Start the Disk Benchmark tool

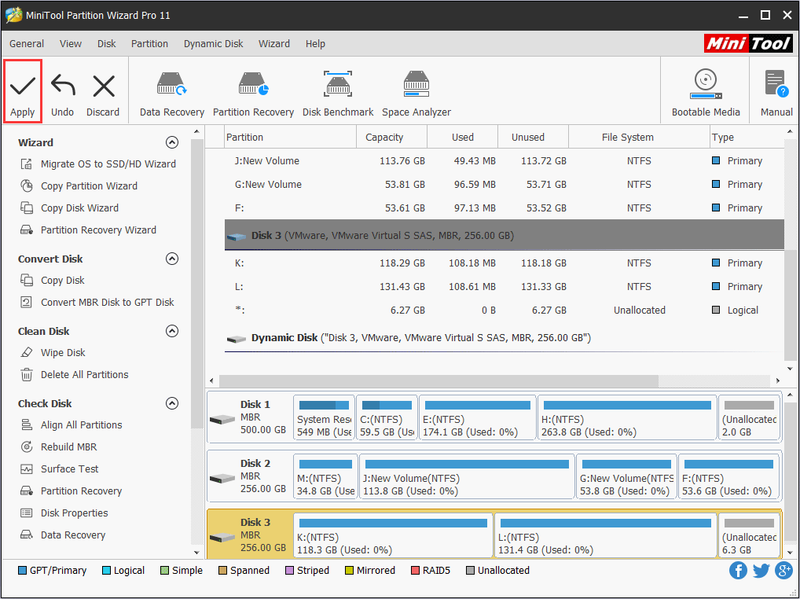(338, 95)
